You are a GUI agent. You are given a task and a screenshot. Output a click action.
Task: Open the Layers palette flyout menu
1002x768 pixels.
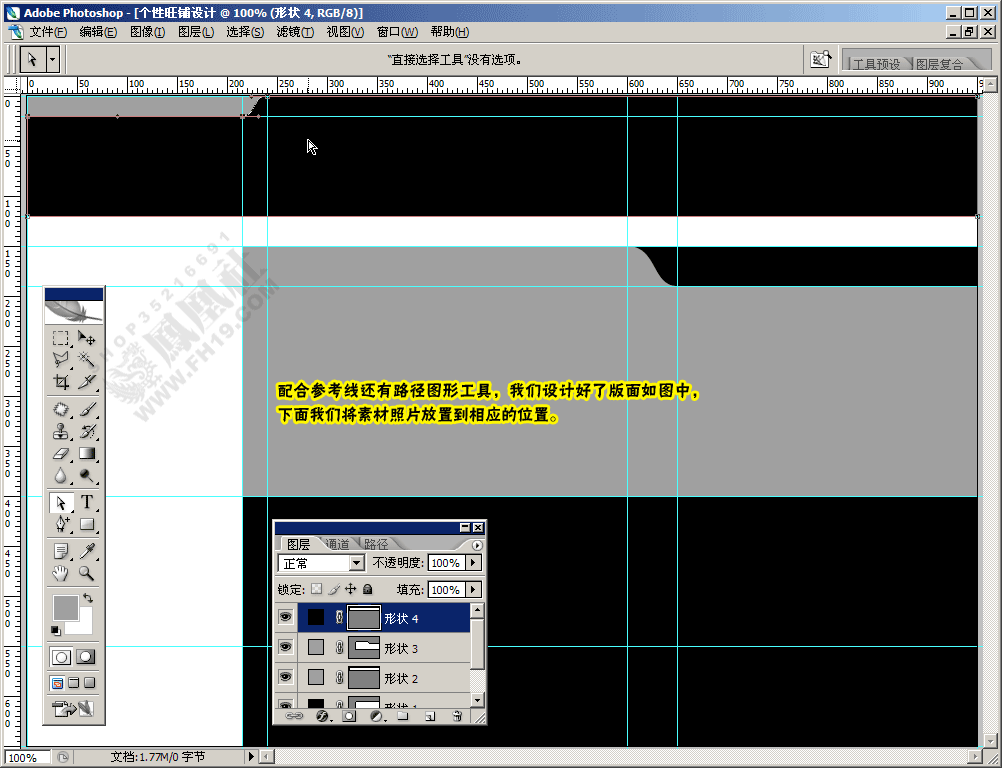(477, 545)
